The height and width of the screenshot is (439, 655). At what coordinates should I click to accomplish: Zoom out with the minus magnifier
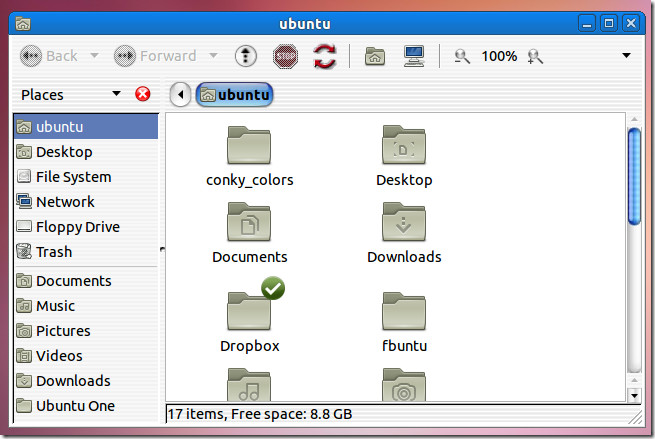pos(462,56)
